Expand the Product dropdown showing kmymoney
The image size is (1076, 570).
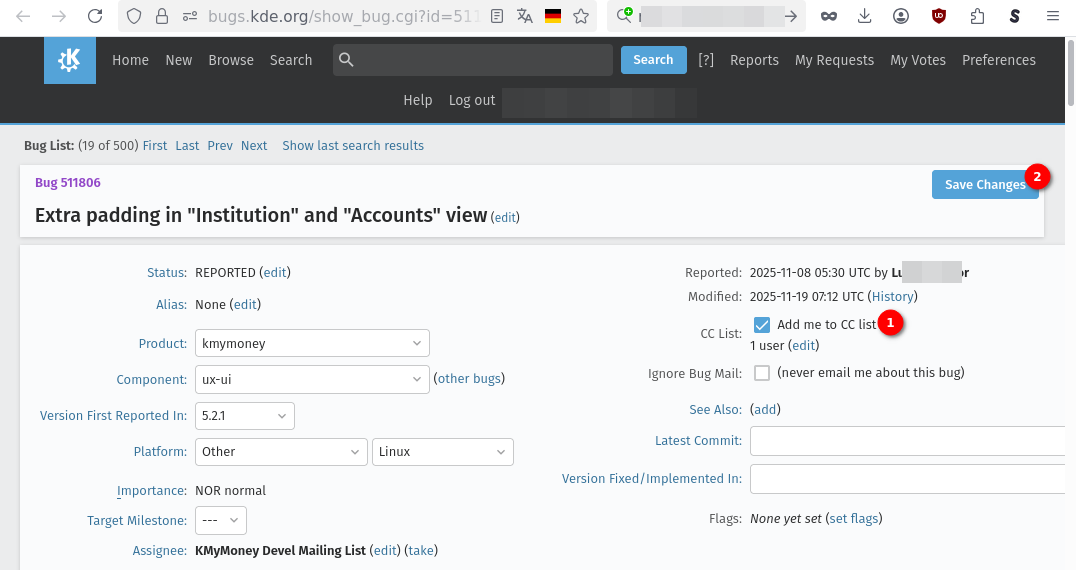point(312,343)
